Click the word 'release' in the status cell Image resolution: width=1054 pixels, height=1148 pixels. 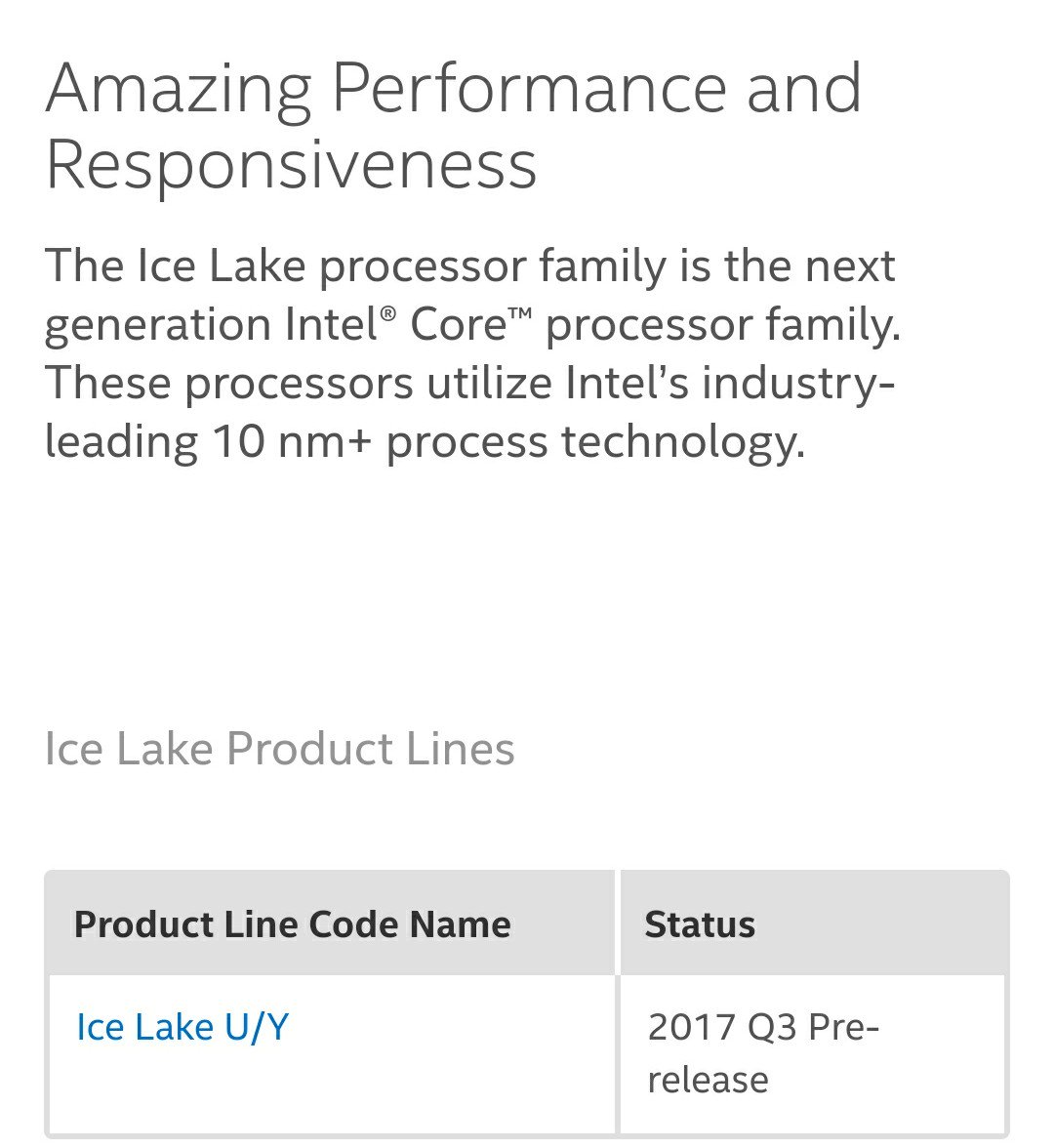(708, 1080)
